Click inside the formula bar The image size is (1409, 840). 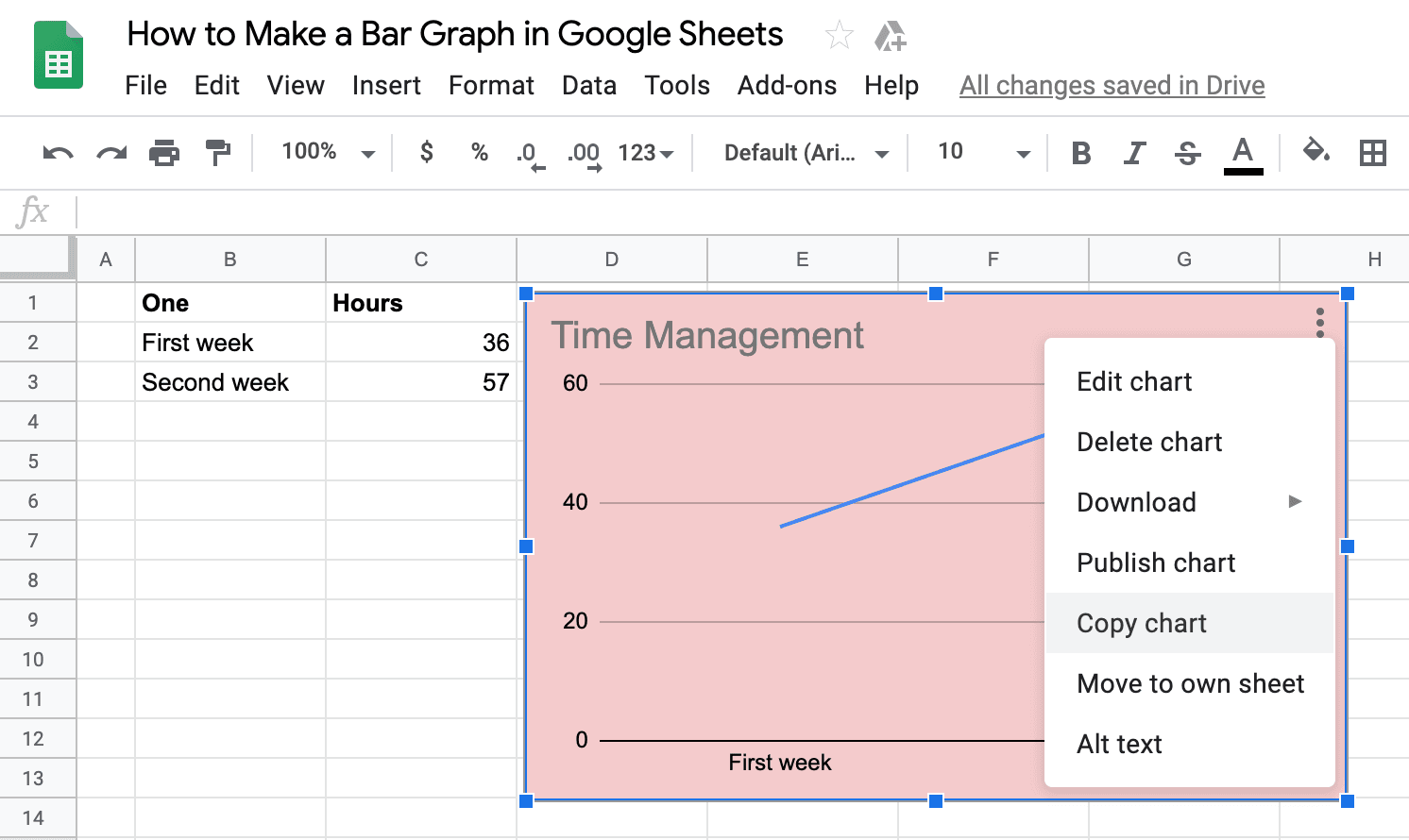(661, 211)
